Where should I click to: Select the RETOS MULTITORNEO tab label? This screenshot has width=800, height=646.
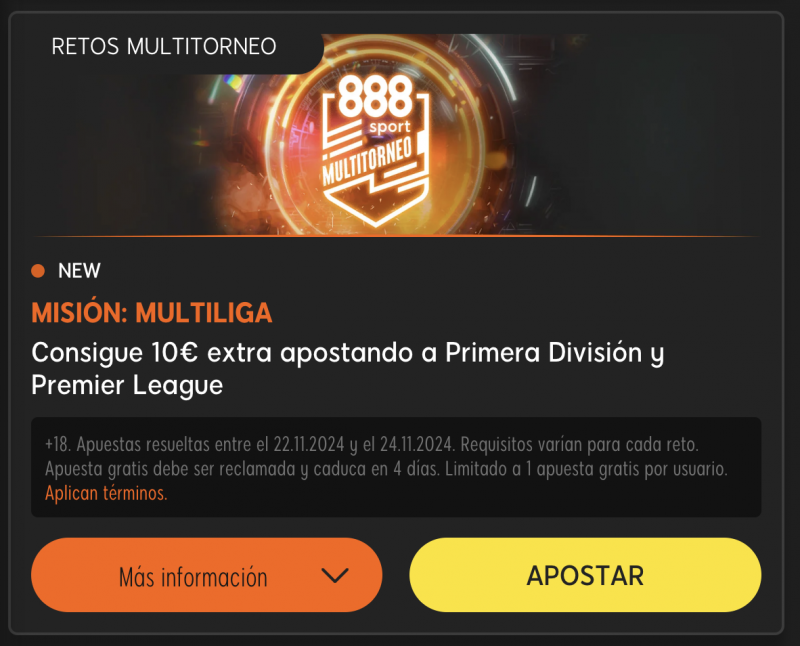[x=164, y=46]
